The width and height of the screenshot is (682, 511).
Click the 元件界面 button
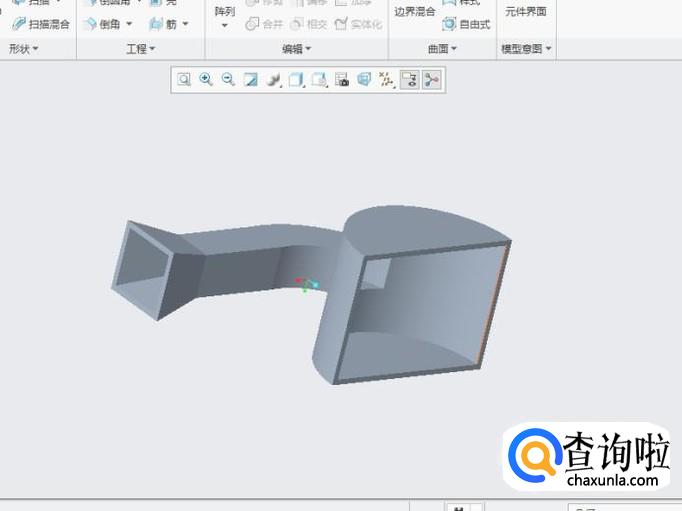click(526, 11)
